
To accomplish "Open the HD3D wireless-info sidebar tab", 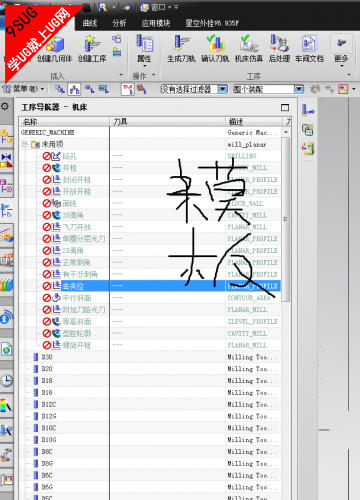I will click(x=6, y=317).
